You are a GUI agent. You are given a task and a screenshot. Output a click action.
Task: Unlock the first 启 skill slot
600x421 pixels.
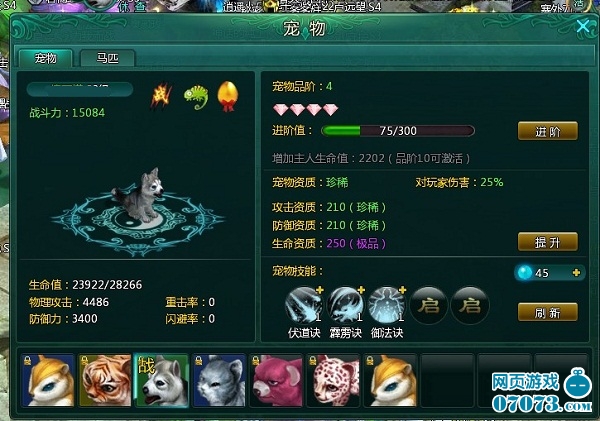pos(429,306)
